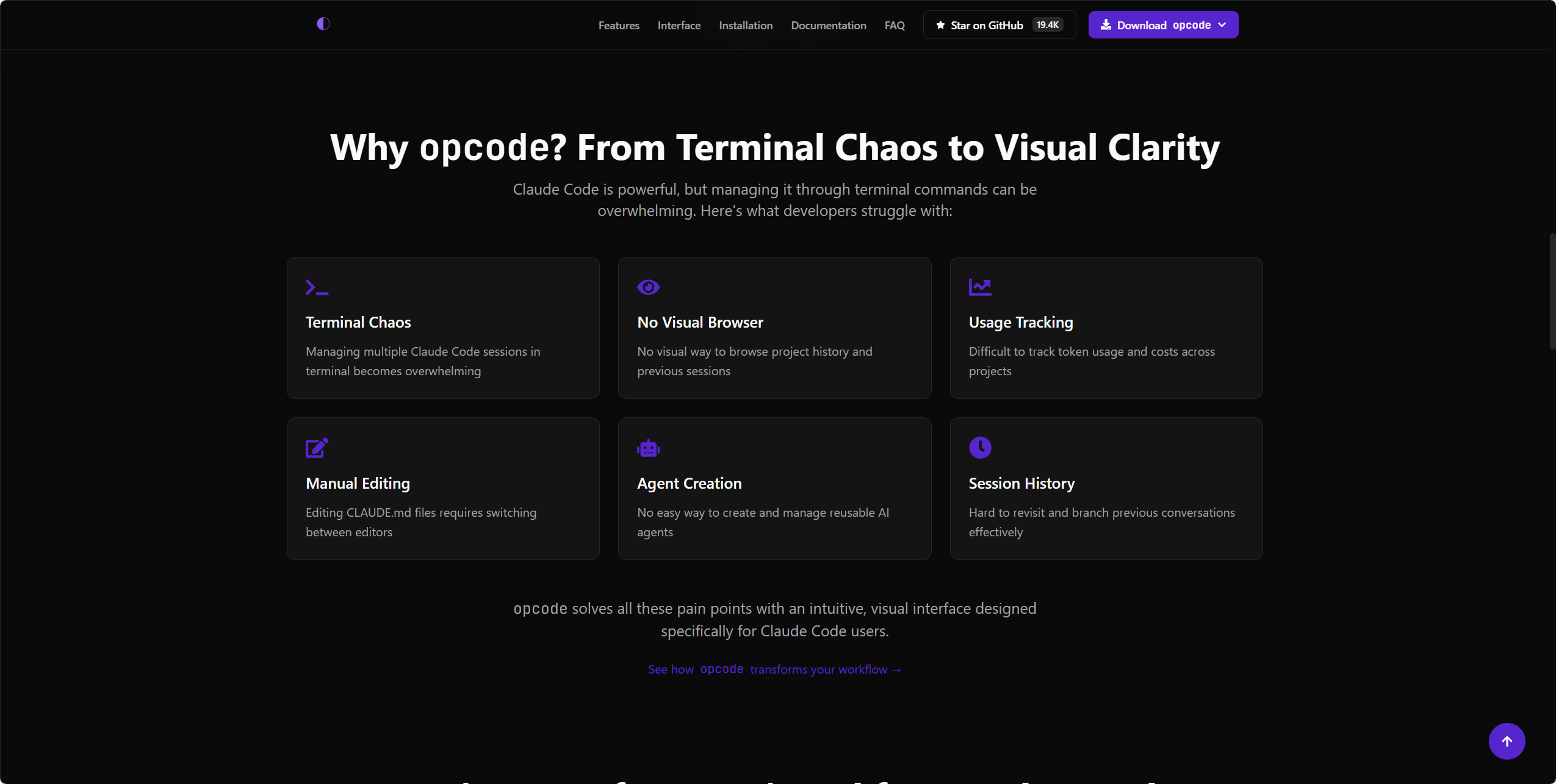Open the Features nav item

pyautogui.click(x=619, y=26)
